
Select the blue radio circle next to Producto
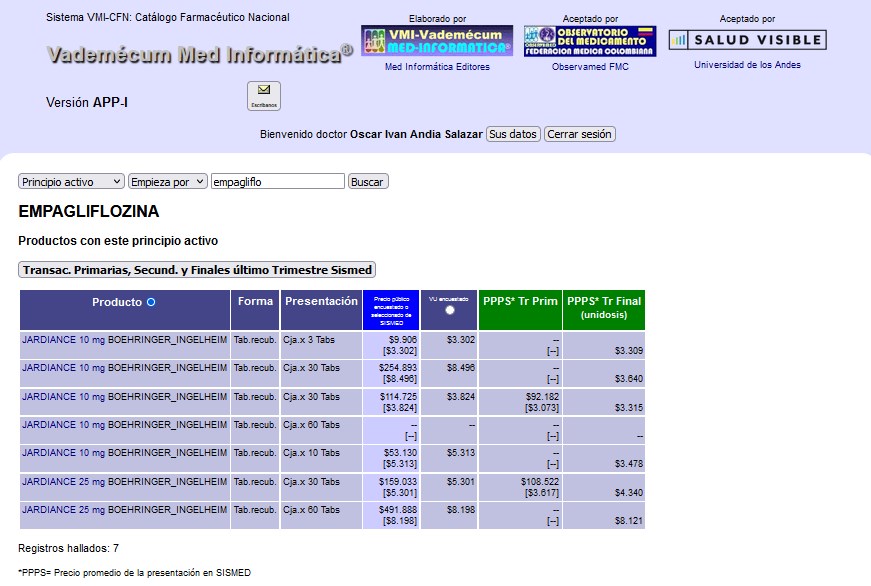[x=151, y=302]
